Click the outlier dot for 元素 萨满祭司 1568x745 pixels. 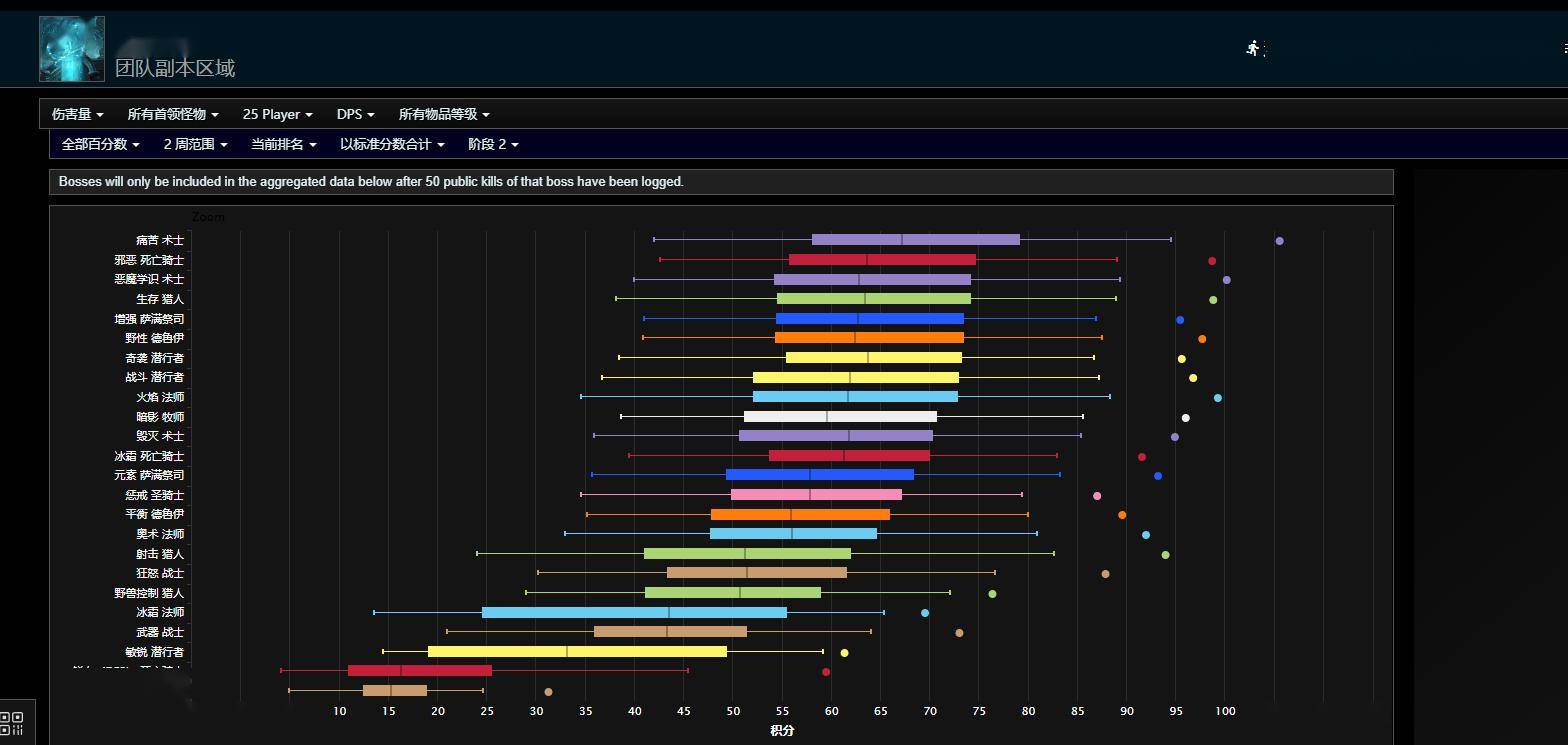click(x=1158, y=476)
